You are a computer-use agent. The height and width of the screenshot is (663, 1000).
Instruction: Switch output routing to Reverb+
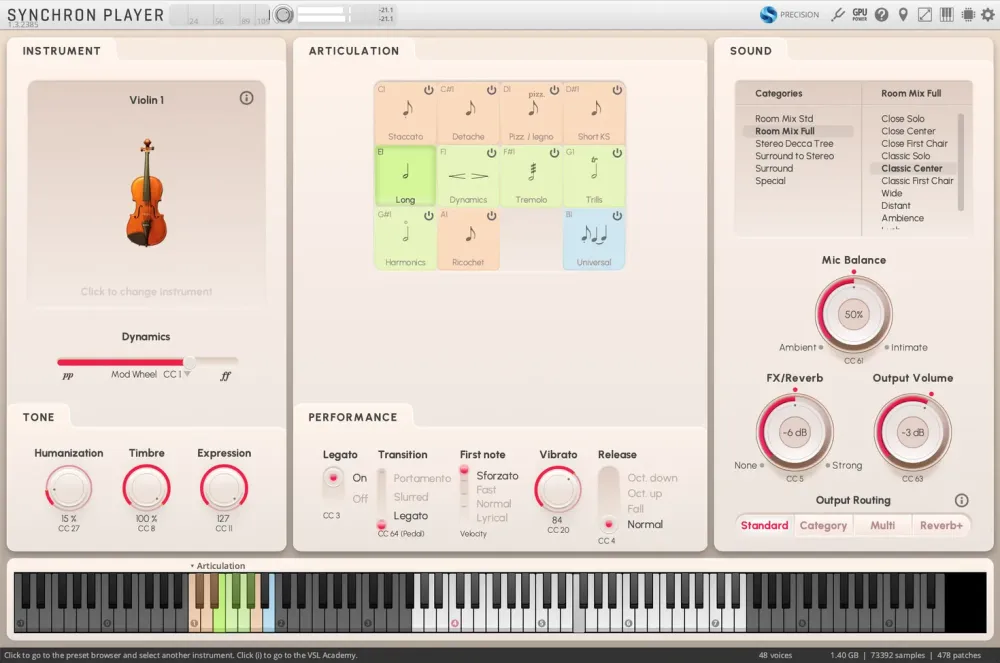click(940, 525)
